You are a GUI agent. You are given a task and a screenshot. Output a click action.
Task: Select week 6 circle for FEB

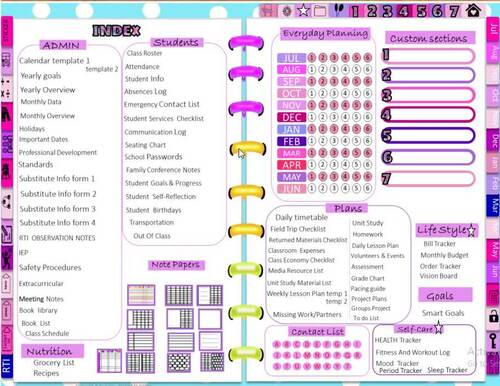point(367,141)
